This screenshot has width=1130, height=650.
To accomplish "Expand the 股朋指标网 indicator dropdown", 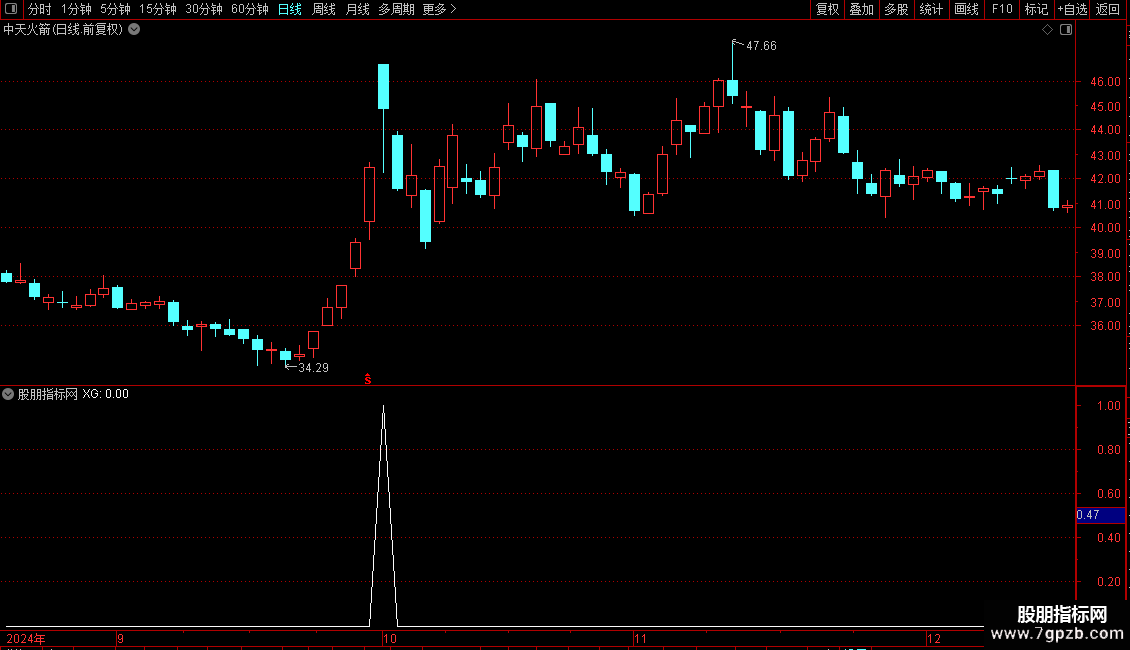I will 8,394.
